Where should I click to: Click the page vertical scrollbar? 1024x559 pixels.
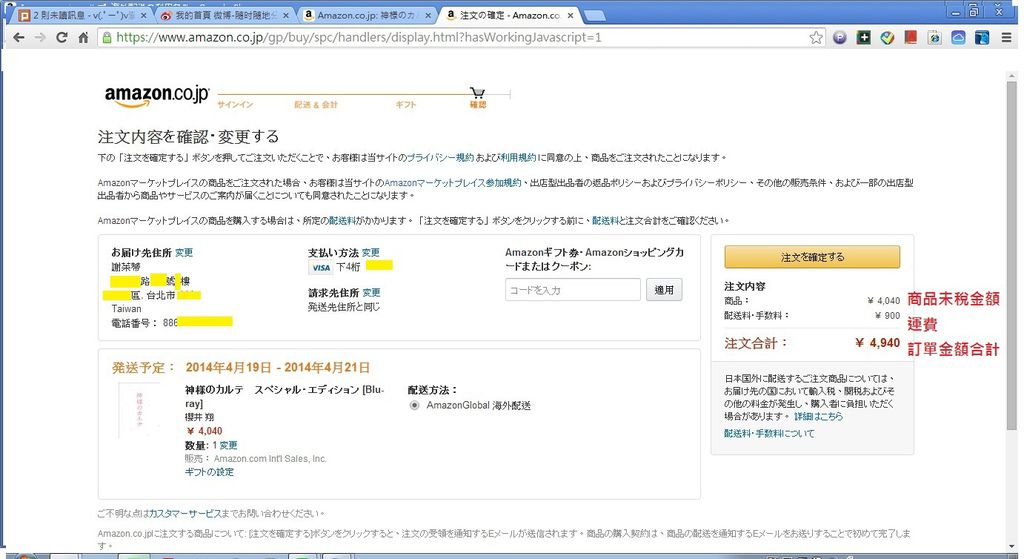1012,255
